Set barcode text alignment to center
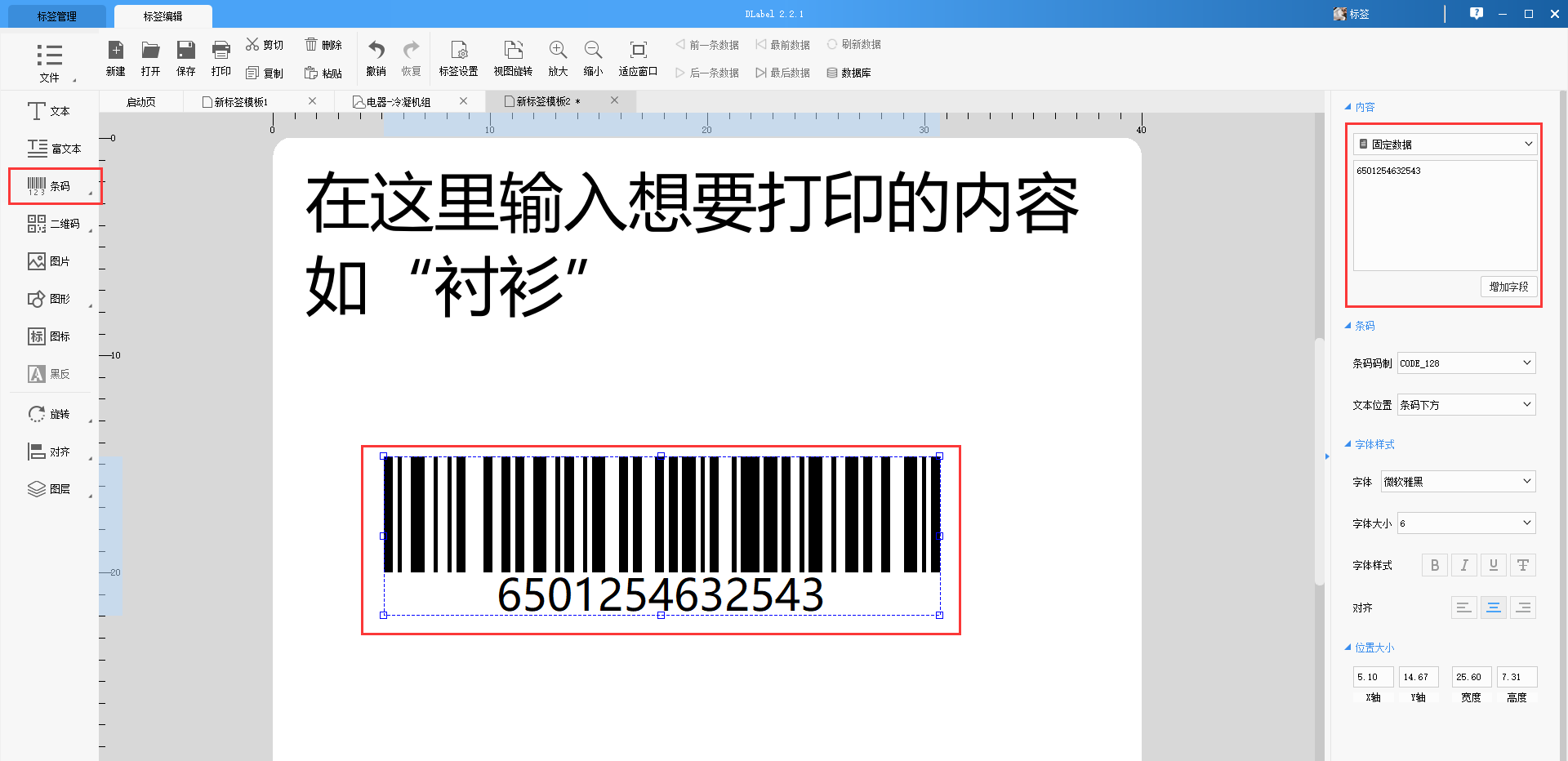Screen dimensions: 1568x761 coord(1494,607)
